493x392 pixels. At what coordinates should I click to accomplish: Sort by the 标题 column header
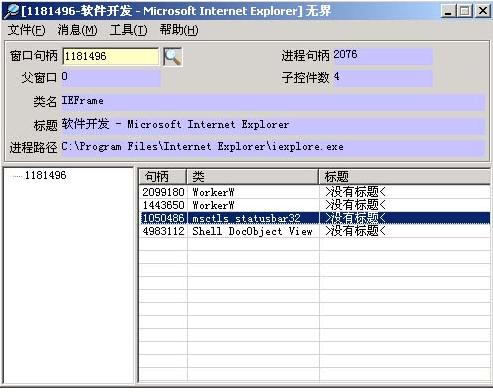404,176
